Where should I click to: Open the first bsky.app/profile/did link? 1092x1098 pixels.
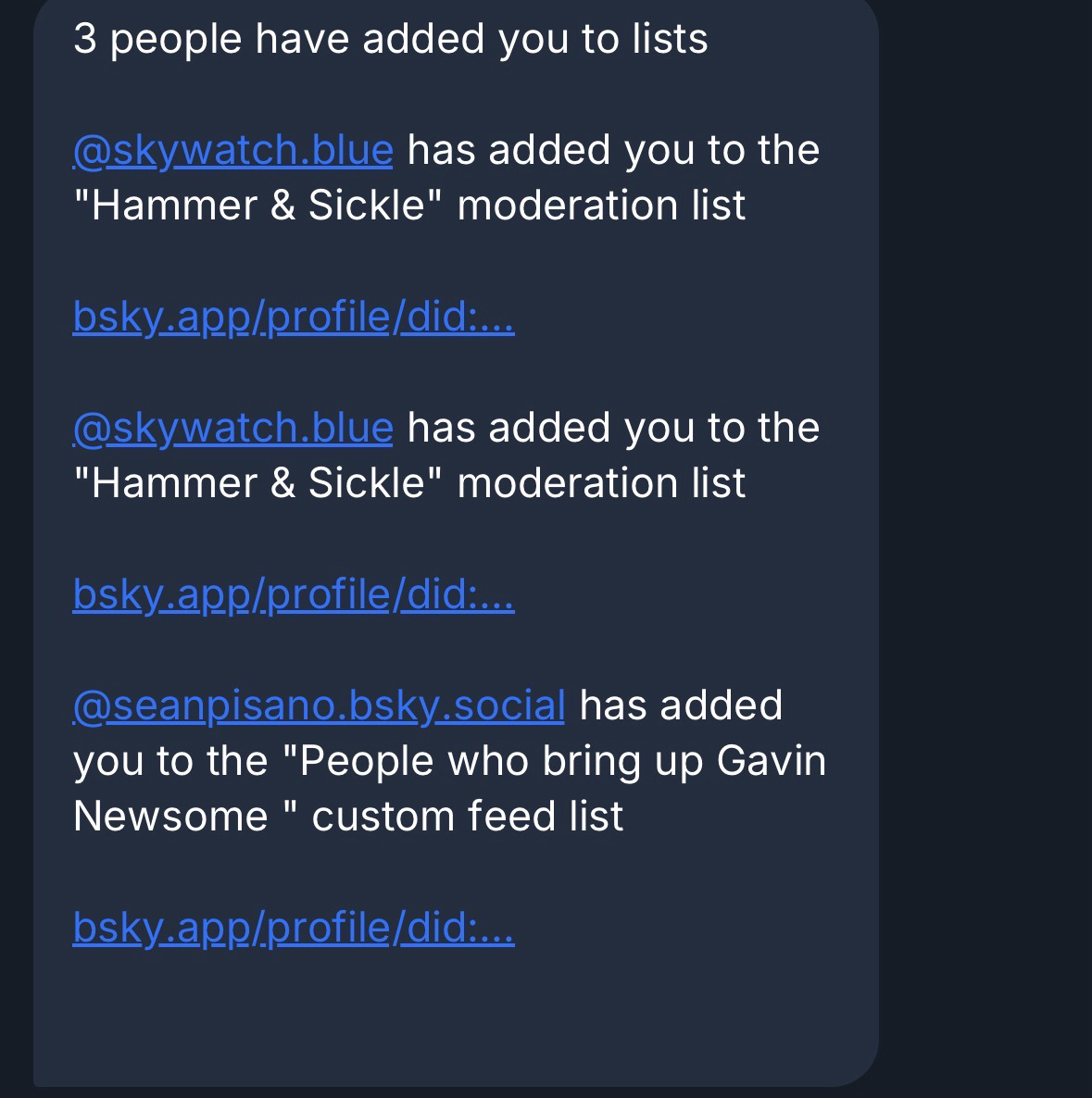(293, 317)
